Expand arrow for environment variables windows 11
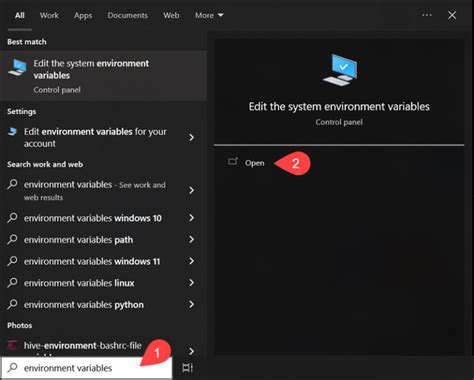This screenshot has height=380, width=474. [x=191, y=261]
